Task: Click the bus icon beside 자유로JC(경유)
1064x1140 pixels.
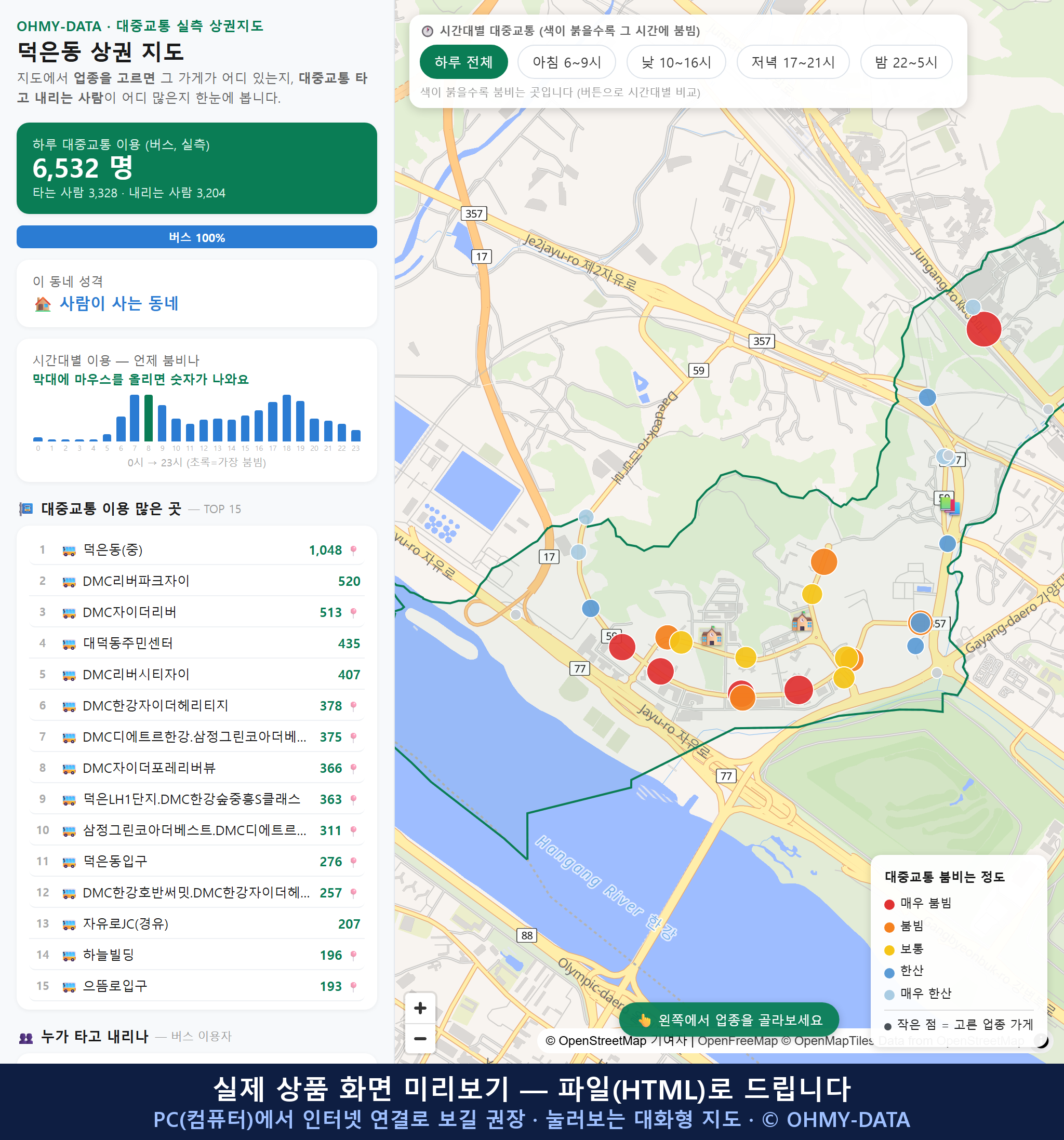Action: (69, 924)
